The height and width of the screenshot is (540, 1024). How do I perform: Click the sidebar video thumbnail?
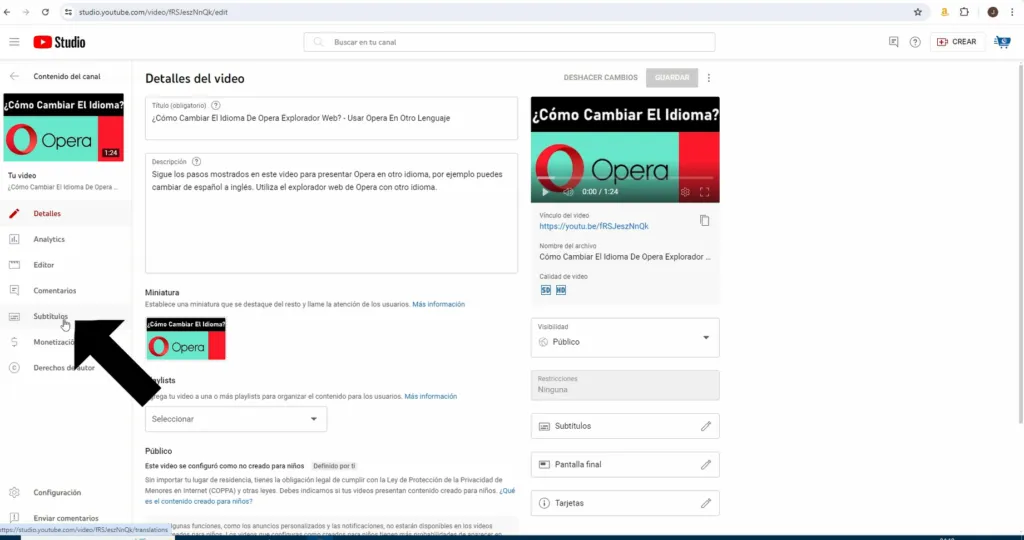[x=63, y=127]
